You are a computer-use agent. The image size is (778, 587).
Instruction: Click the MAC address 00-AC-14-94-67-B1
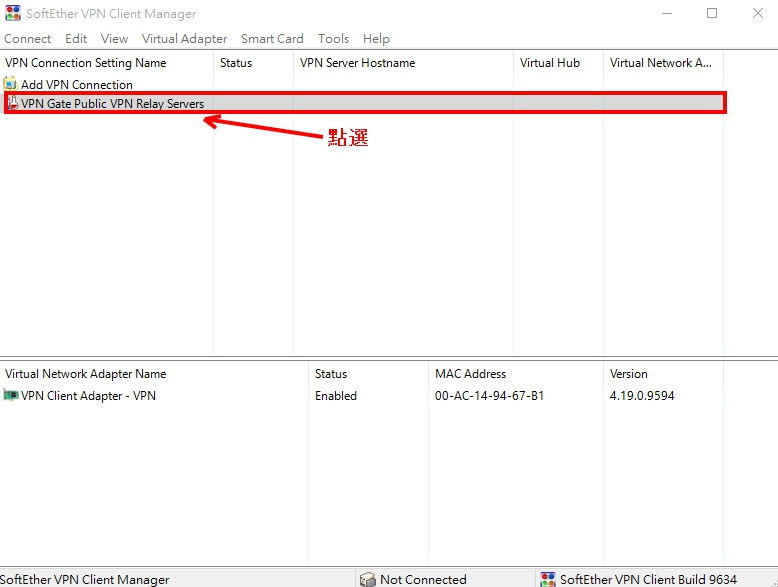point(489,395)
